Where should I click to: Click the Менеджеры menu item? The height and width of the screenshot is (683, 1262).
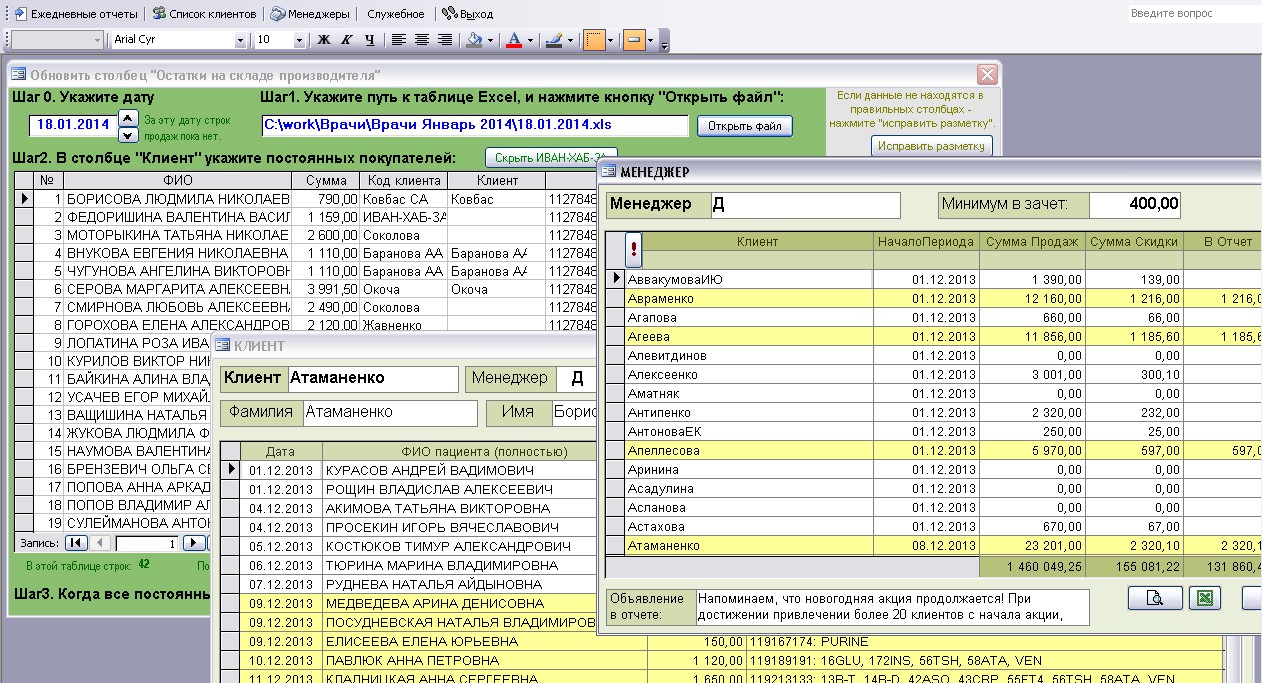[x=311, y=14]
